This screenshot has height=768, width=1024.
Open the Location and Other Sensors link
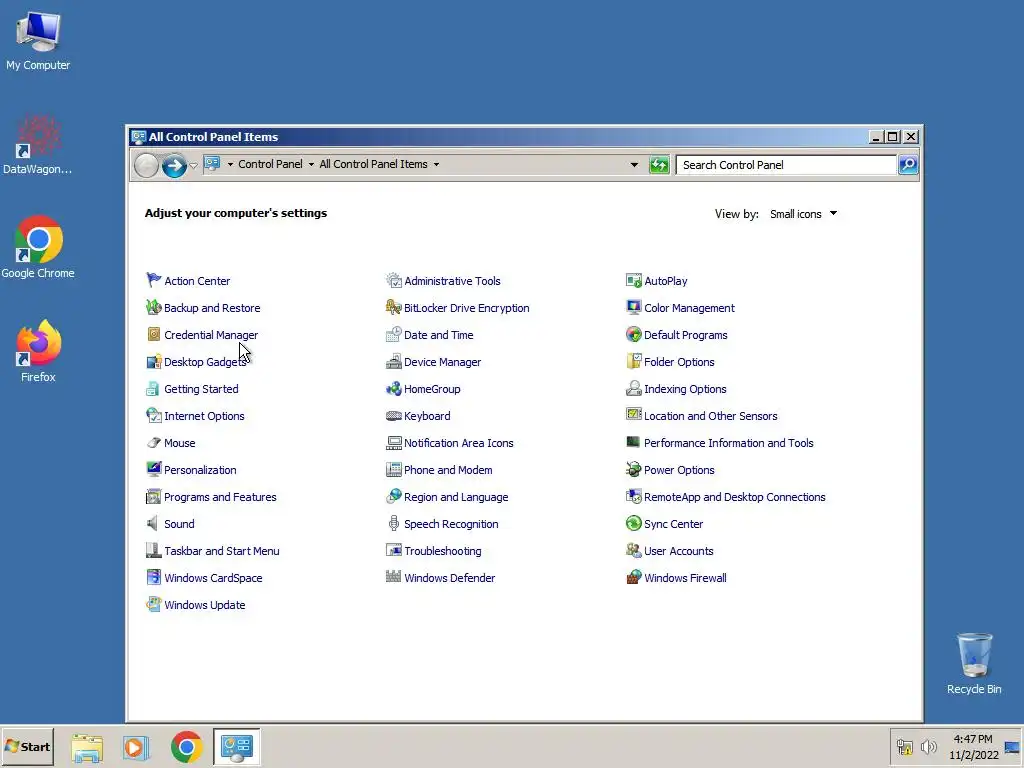click(x=711, y=416)
